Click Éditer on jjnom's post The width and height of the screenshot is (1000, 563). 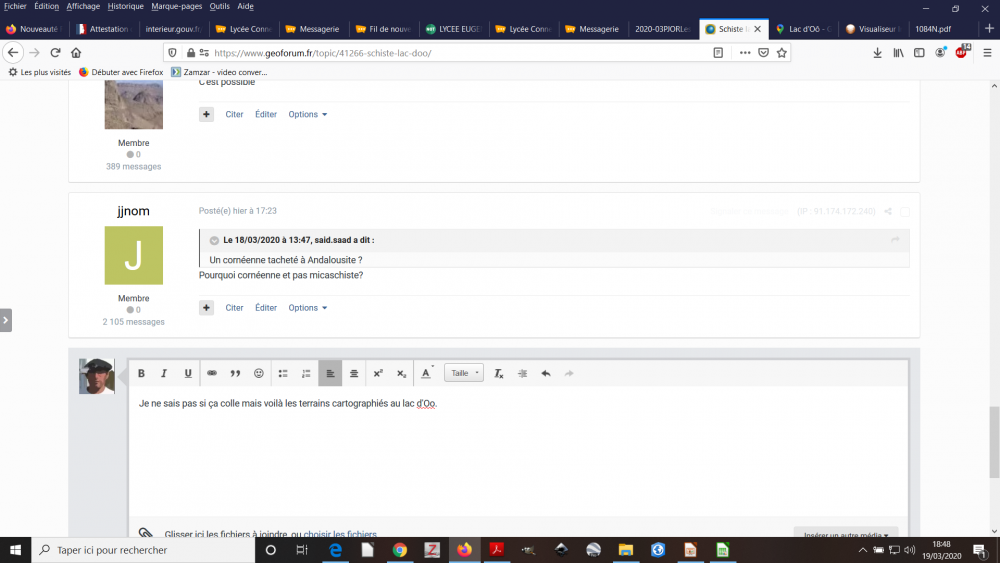tap(266, 308)
